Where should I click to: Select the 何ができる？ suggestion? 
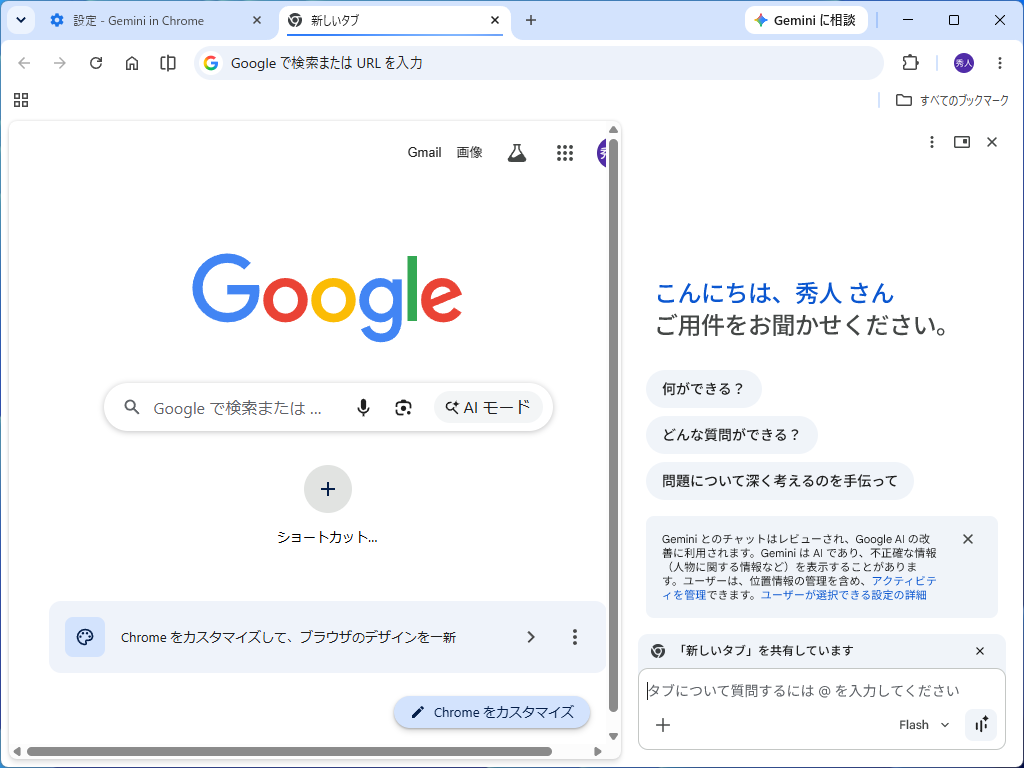(703, 389)
